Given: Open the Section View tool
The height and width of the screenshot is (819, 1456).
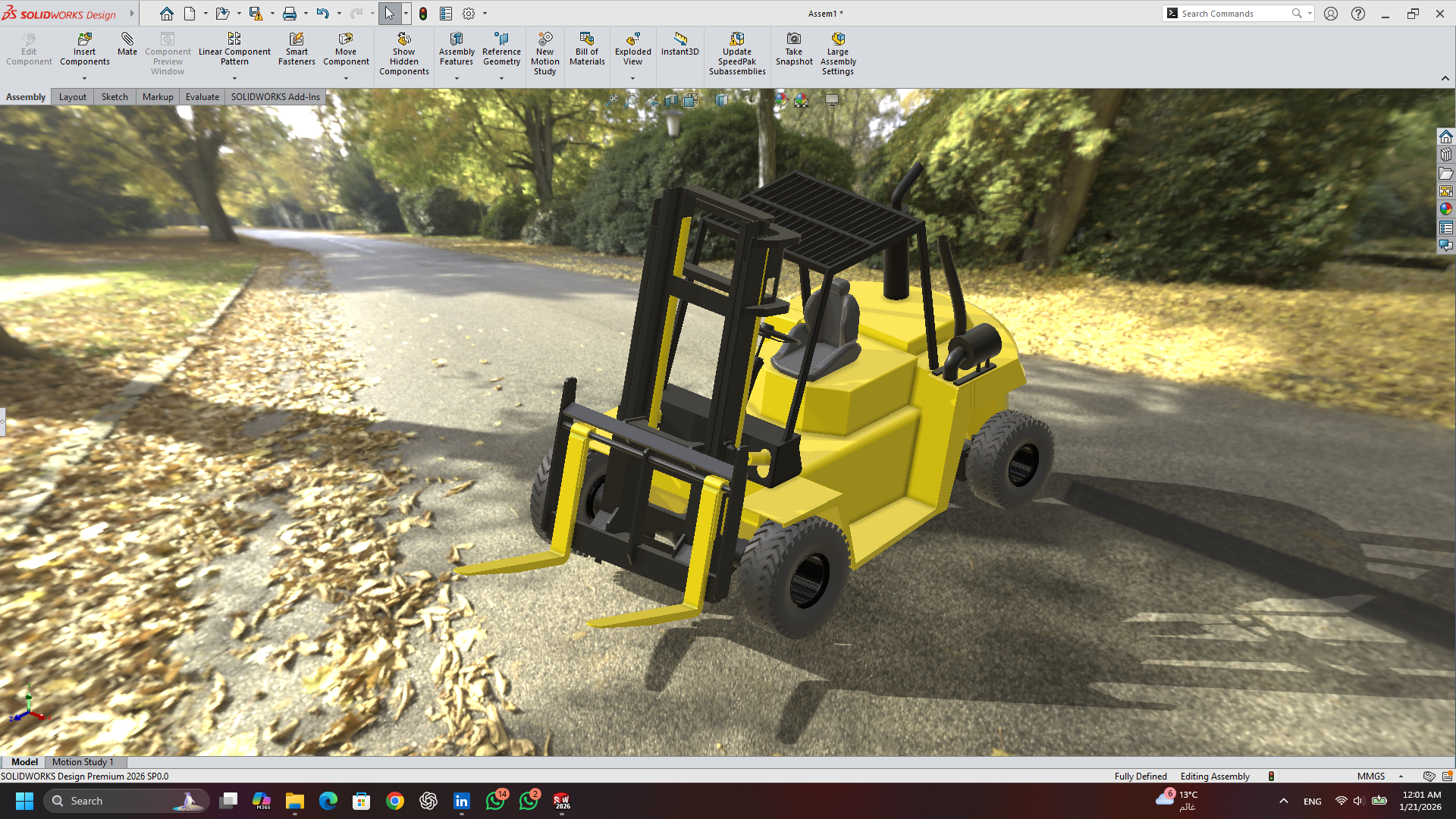Looking at the screenshot, I should tap(671, 100).
